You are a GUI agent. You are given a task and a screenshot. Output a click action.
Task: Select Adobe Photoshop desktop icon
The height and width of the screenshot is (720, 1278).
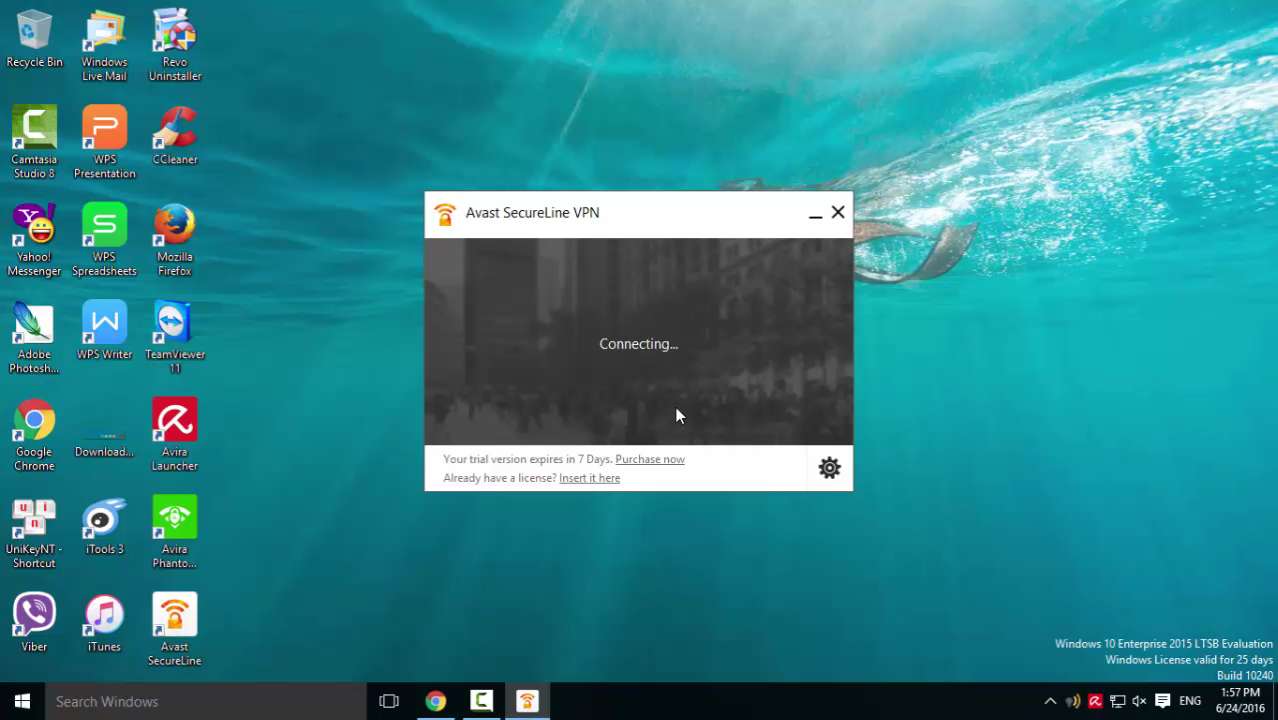(x=34, y=338)
